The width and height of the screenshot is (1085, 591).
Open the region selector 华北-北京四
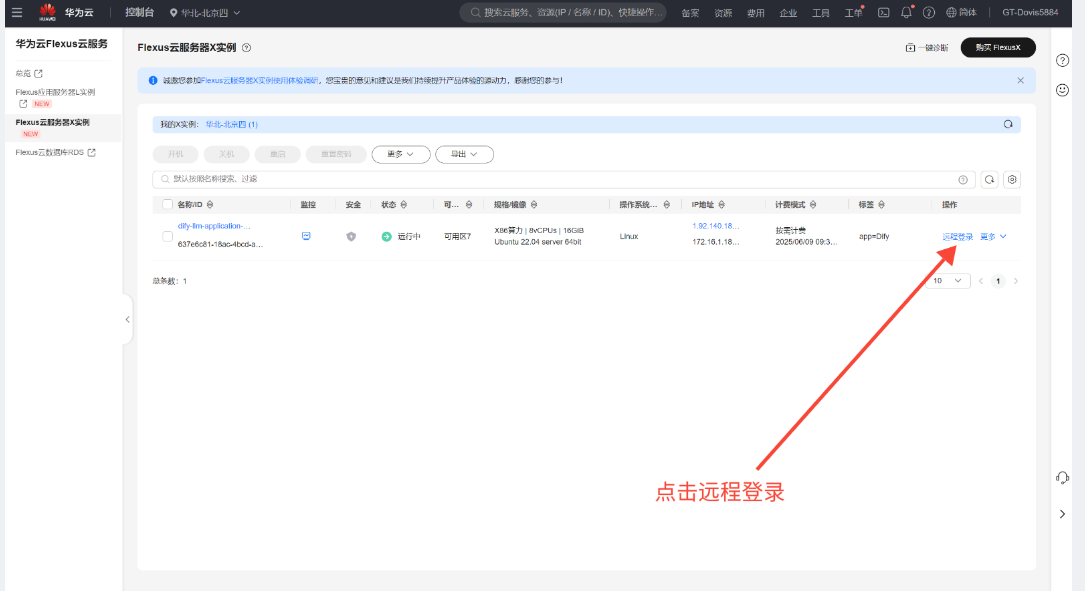point(205,12)
